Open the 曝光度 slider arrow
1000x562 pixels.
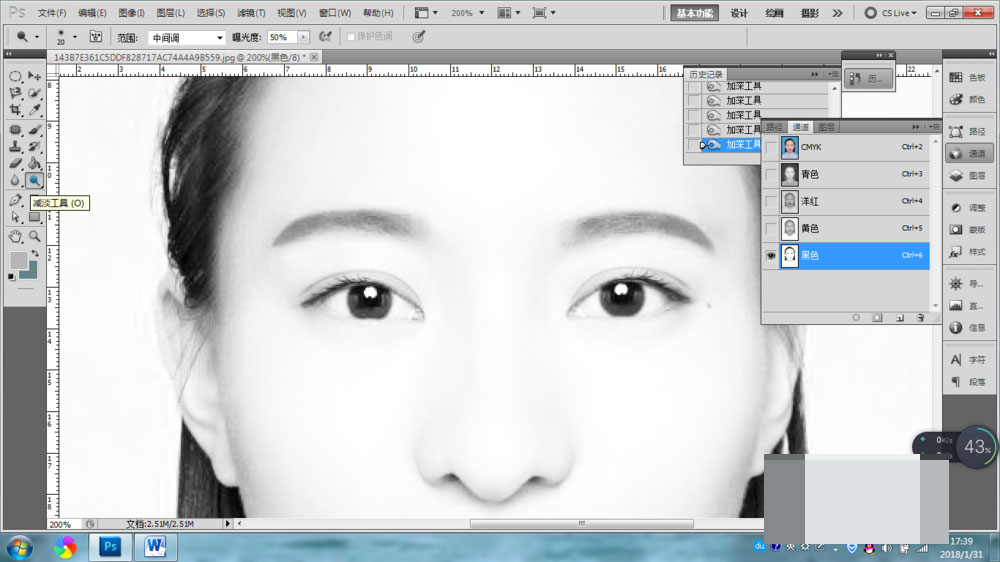304,38
